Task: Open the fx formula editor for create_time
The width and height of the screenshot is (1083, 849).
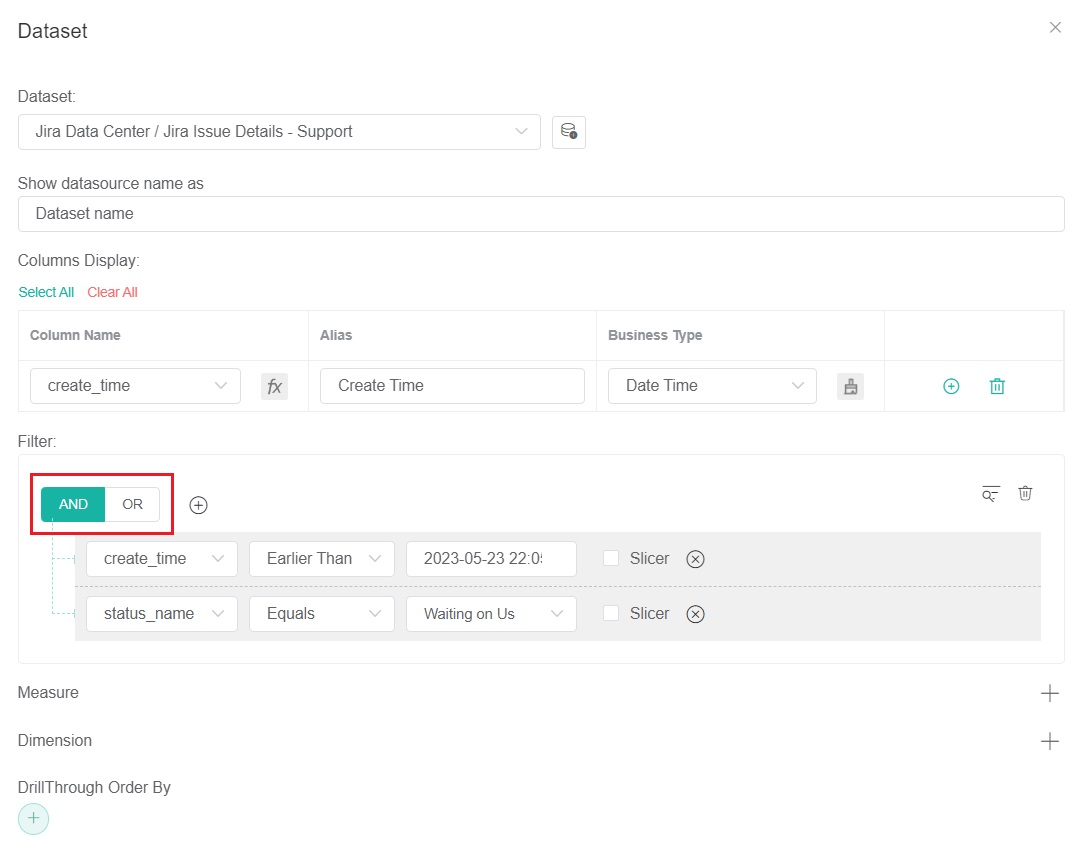Action: (x=274, y=386)
